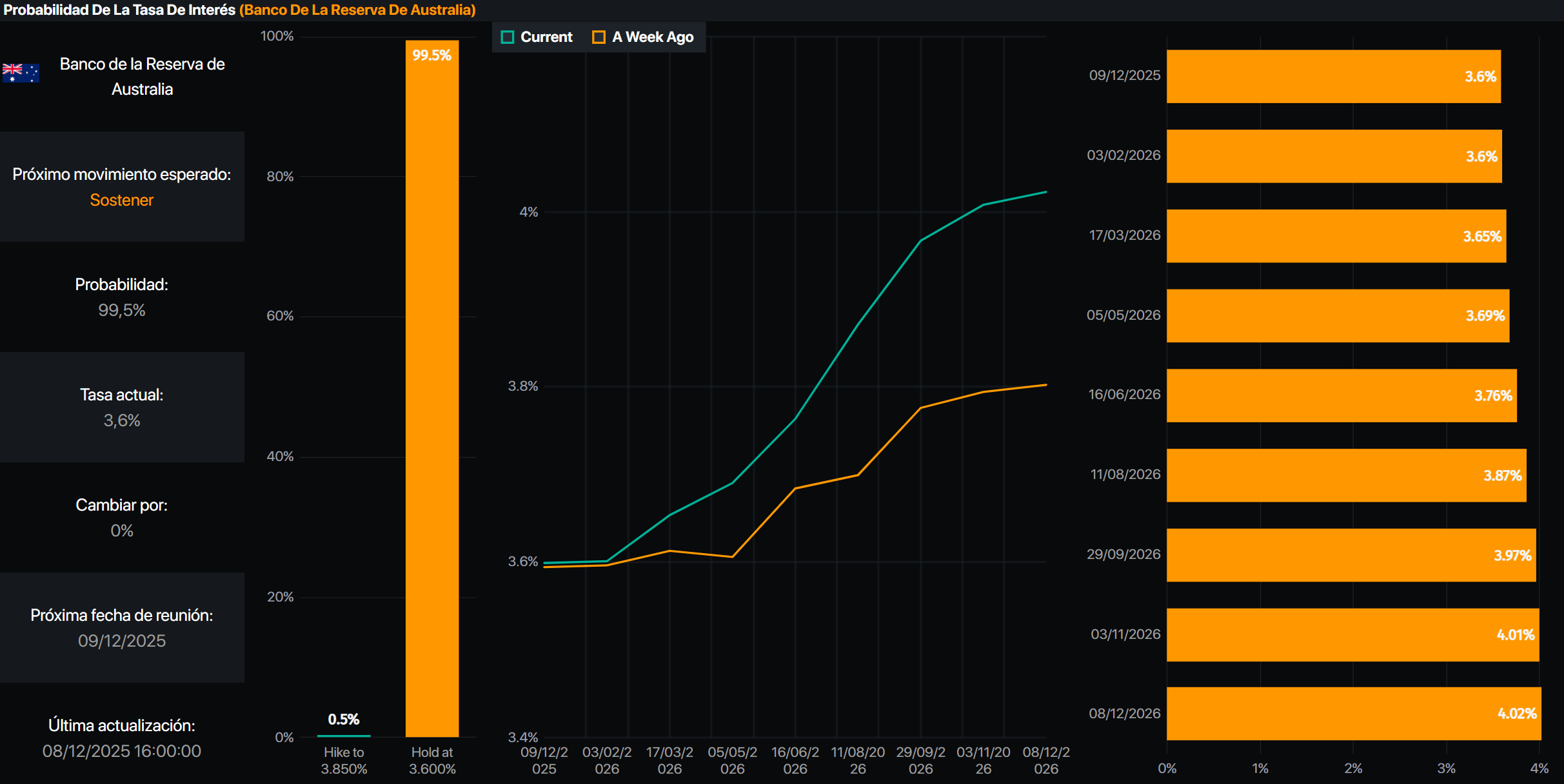Click the 11/08/2026 bar showing 3.87%

[x=1345, y=475]
